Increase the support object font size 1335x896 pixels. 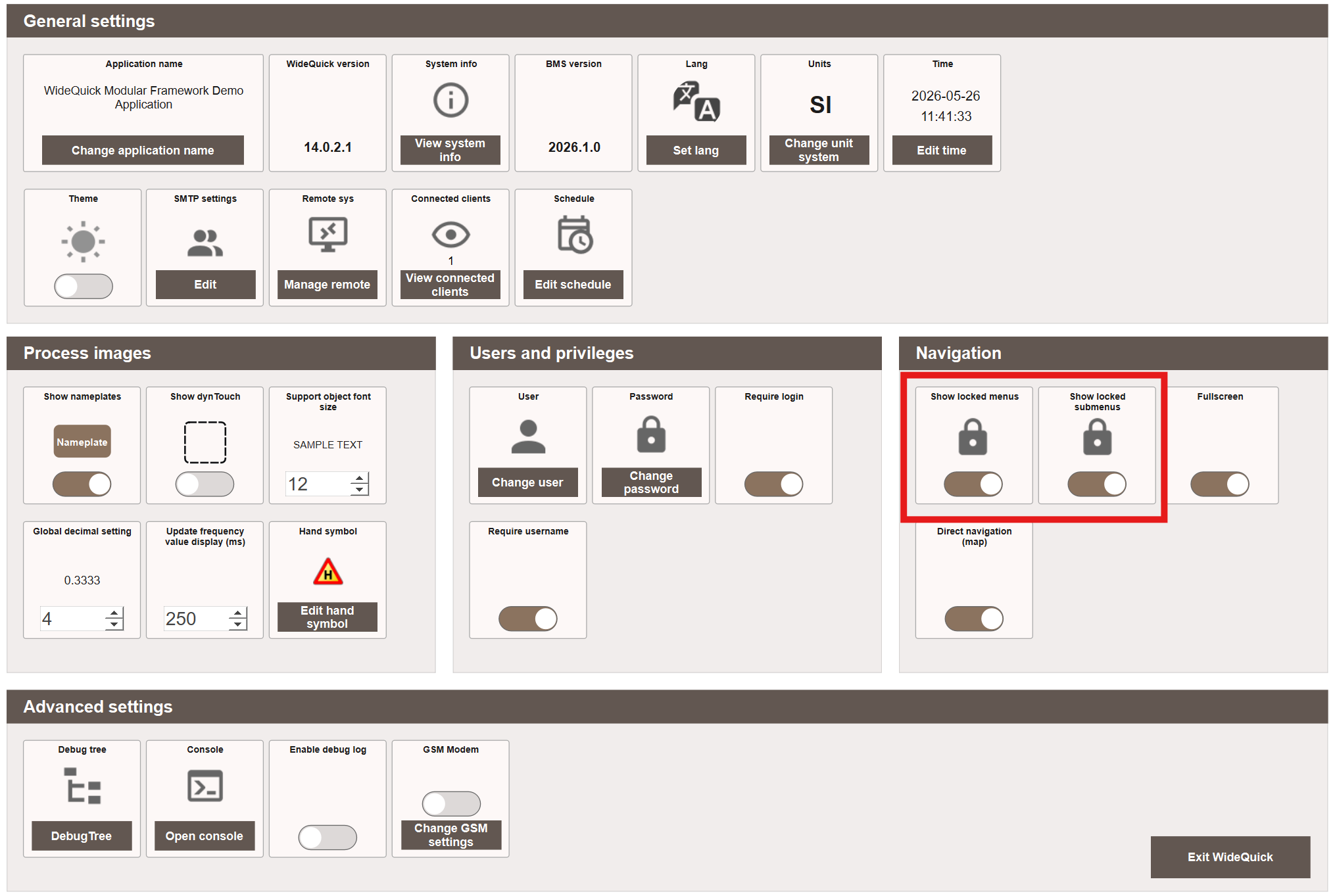click(x=360, y=478)
